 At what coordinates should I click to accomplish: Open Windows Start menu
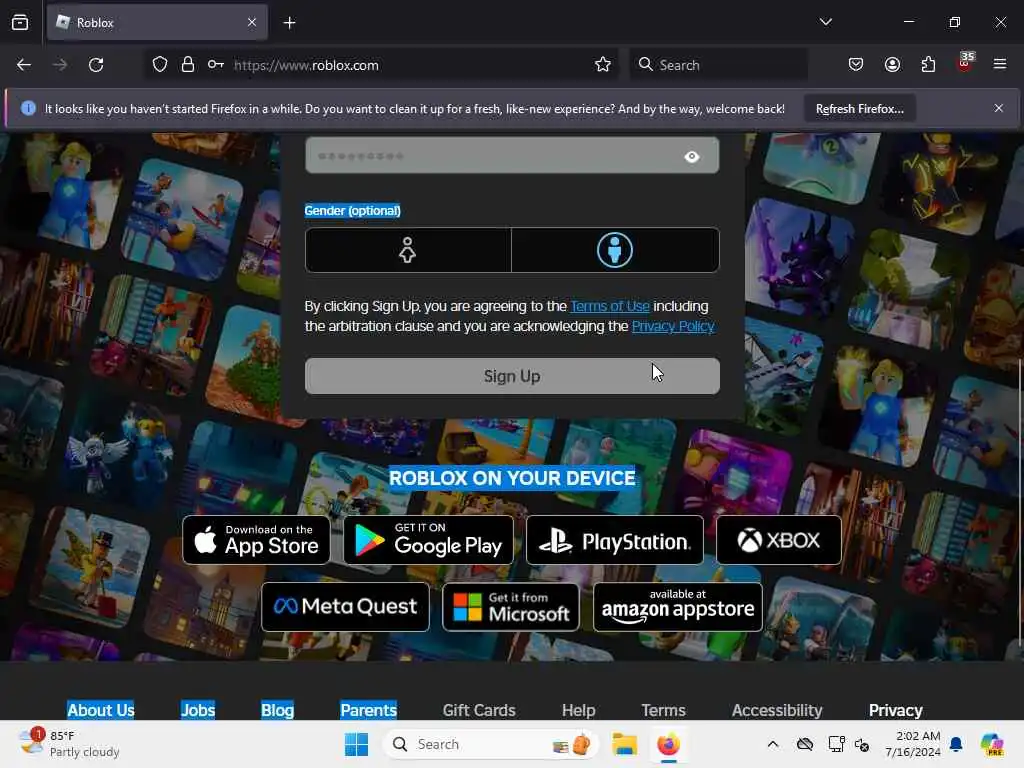(x=357, y=744)
